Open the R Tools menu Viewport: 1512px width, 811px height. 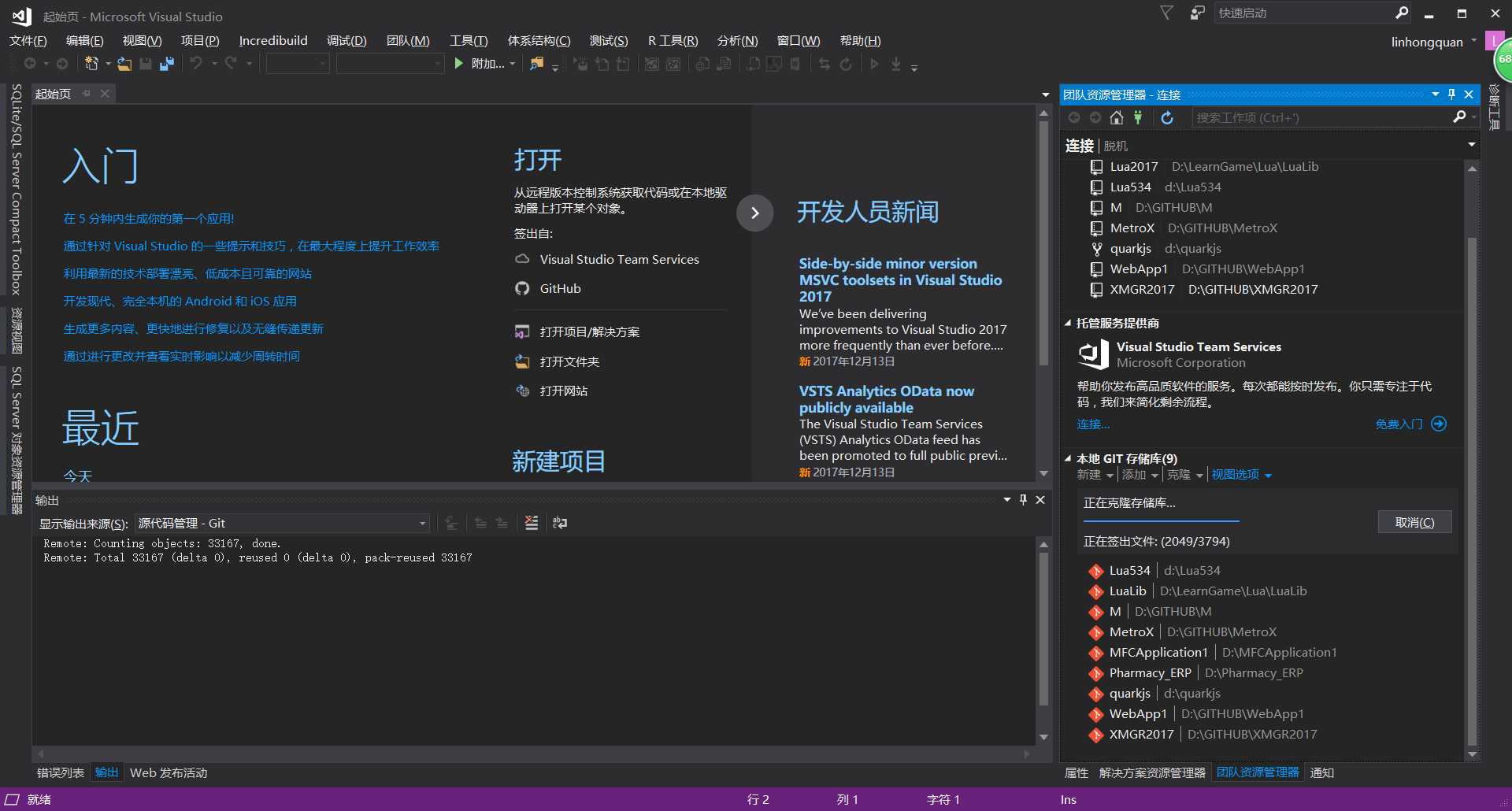tap(673, 41)
